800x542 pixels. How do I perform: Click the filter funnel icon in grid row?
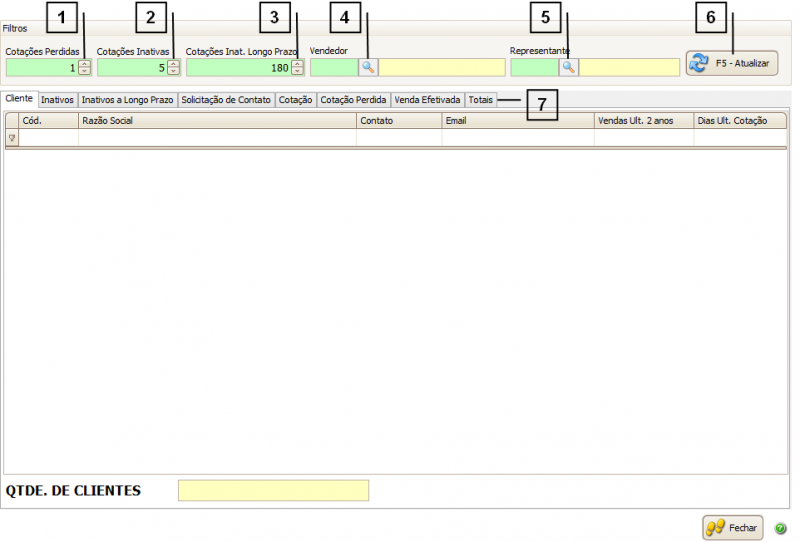[x=12, y=138]
